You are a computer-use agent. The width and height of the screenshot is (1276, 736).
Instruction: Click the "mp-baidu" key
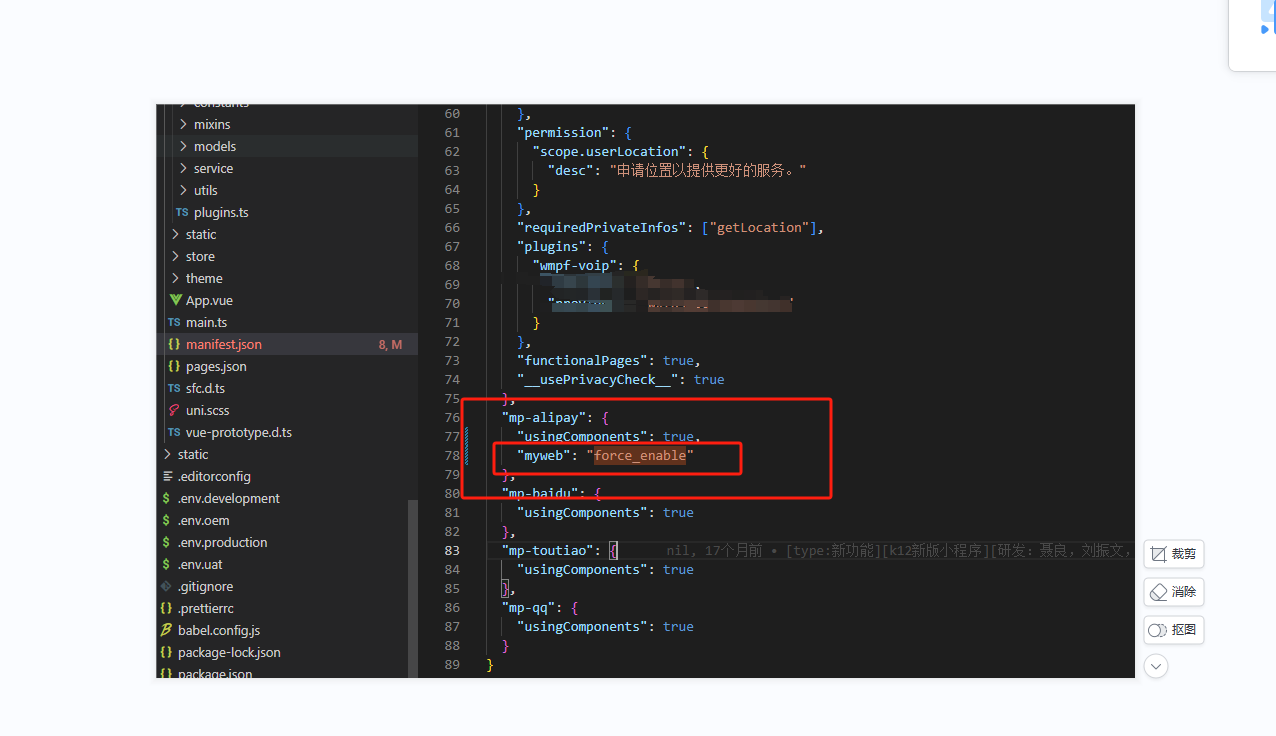(541, 493)
